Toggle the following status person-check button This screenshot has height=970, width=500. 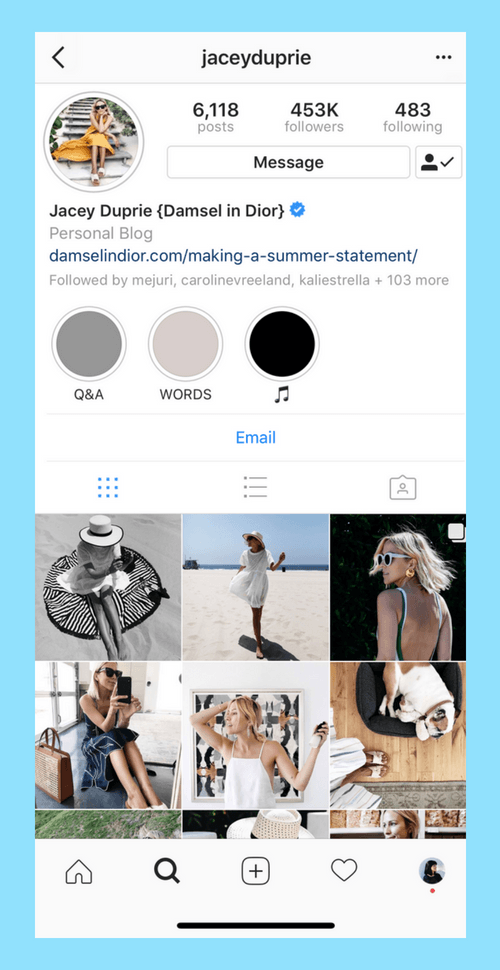point(439,162)
